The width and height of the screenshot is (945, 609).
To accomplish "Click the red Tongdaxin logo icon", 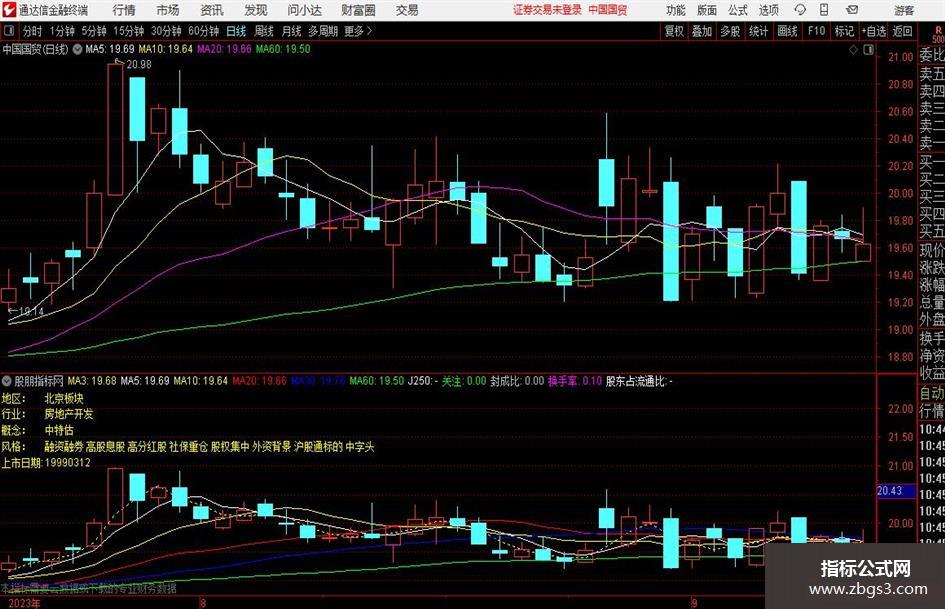I will coord(8,9).
